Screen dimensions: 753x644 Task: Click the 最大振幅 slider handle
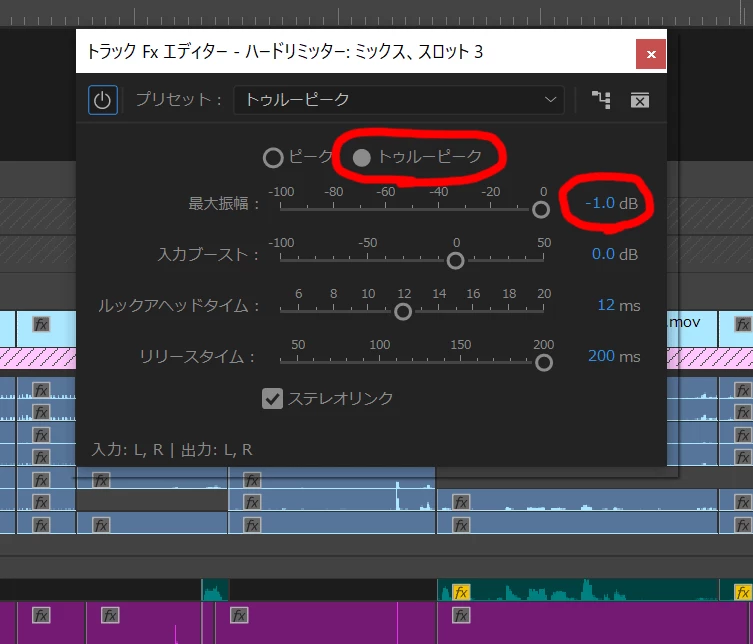point(541,209)
